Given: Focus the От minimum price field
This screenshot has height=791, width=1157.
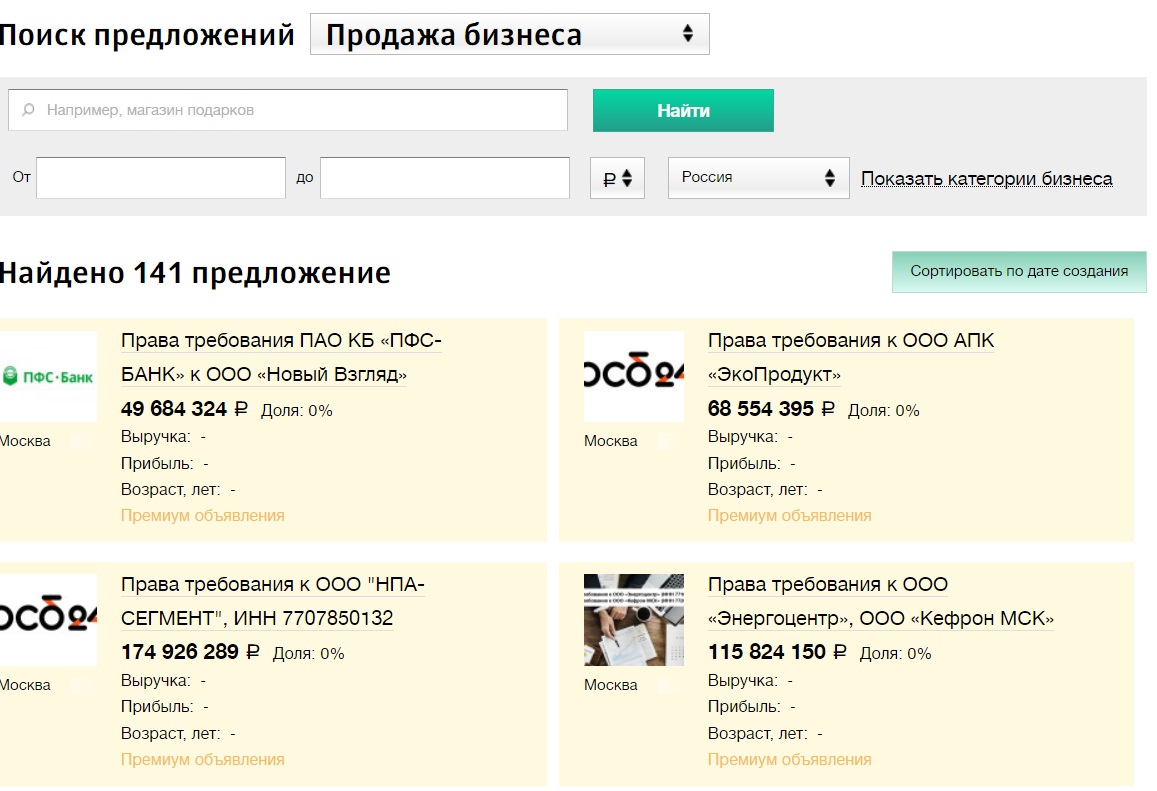Looking at the screenshot, I should pos(161,178).
